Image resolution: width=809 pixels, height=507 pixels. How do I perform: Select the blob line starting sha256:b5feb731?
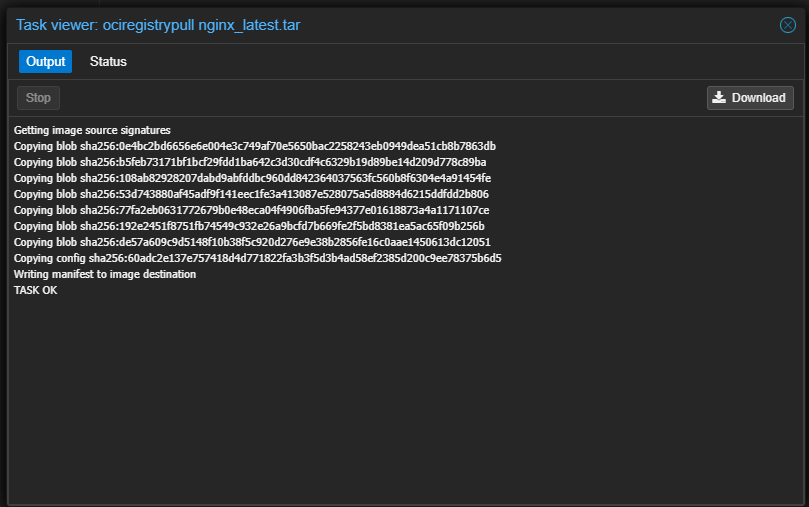pos(250,162)
